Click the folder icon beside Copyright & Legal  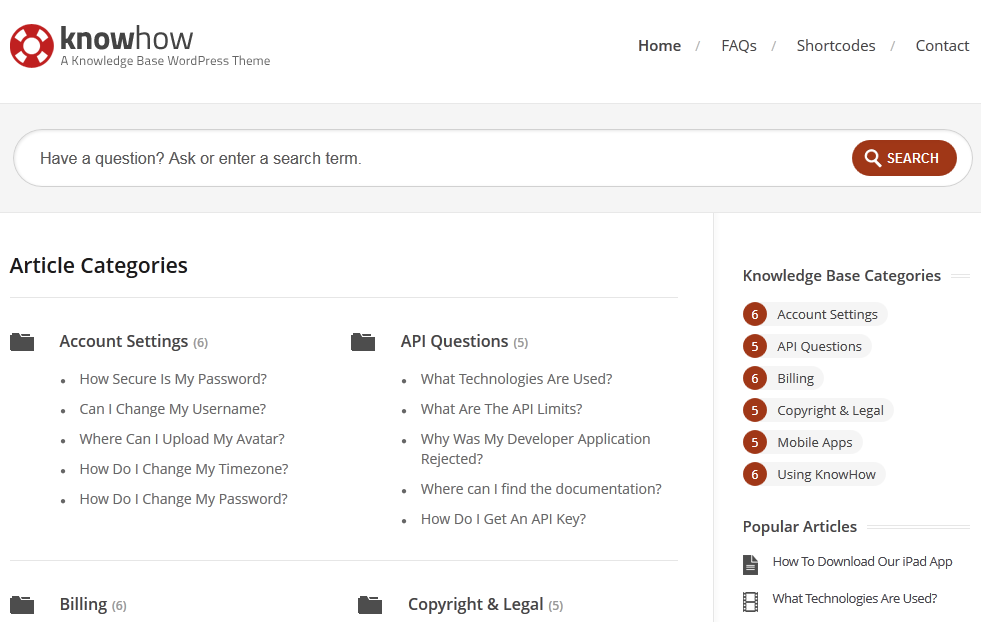370,604
